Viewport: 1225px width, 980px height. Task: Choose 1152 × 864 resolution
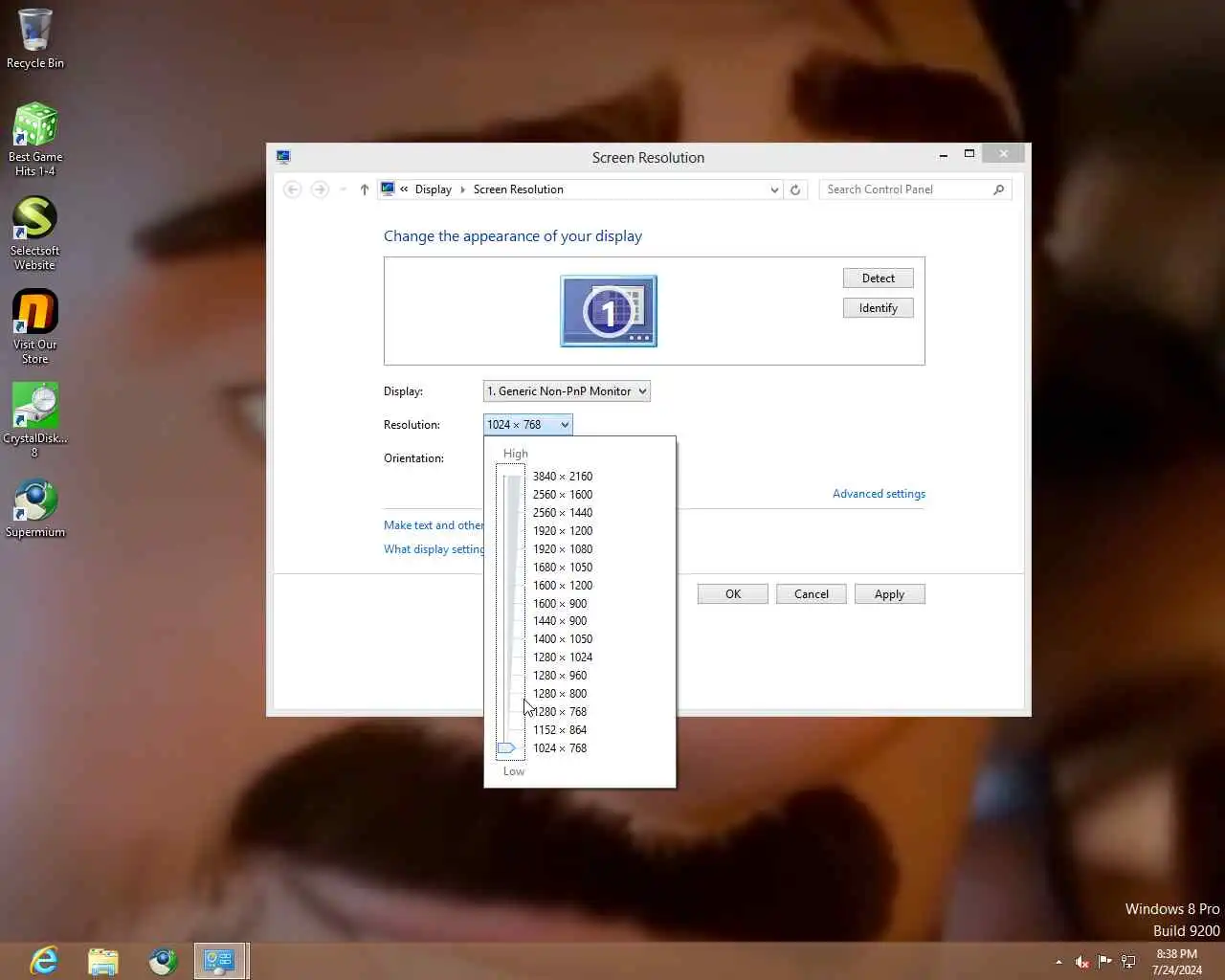(x=560, y=730)
